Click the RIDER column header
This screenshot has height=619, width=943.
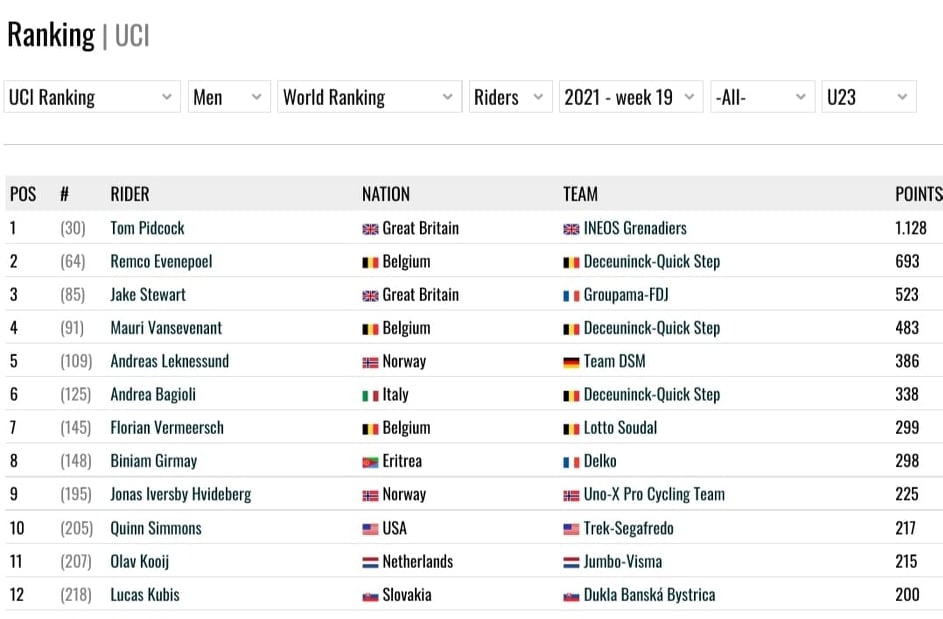[130, 194]
